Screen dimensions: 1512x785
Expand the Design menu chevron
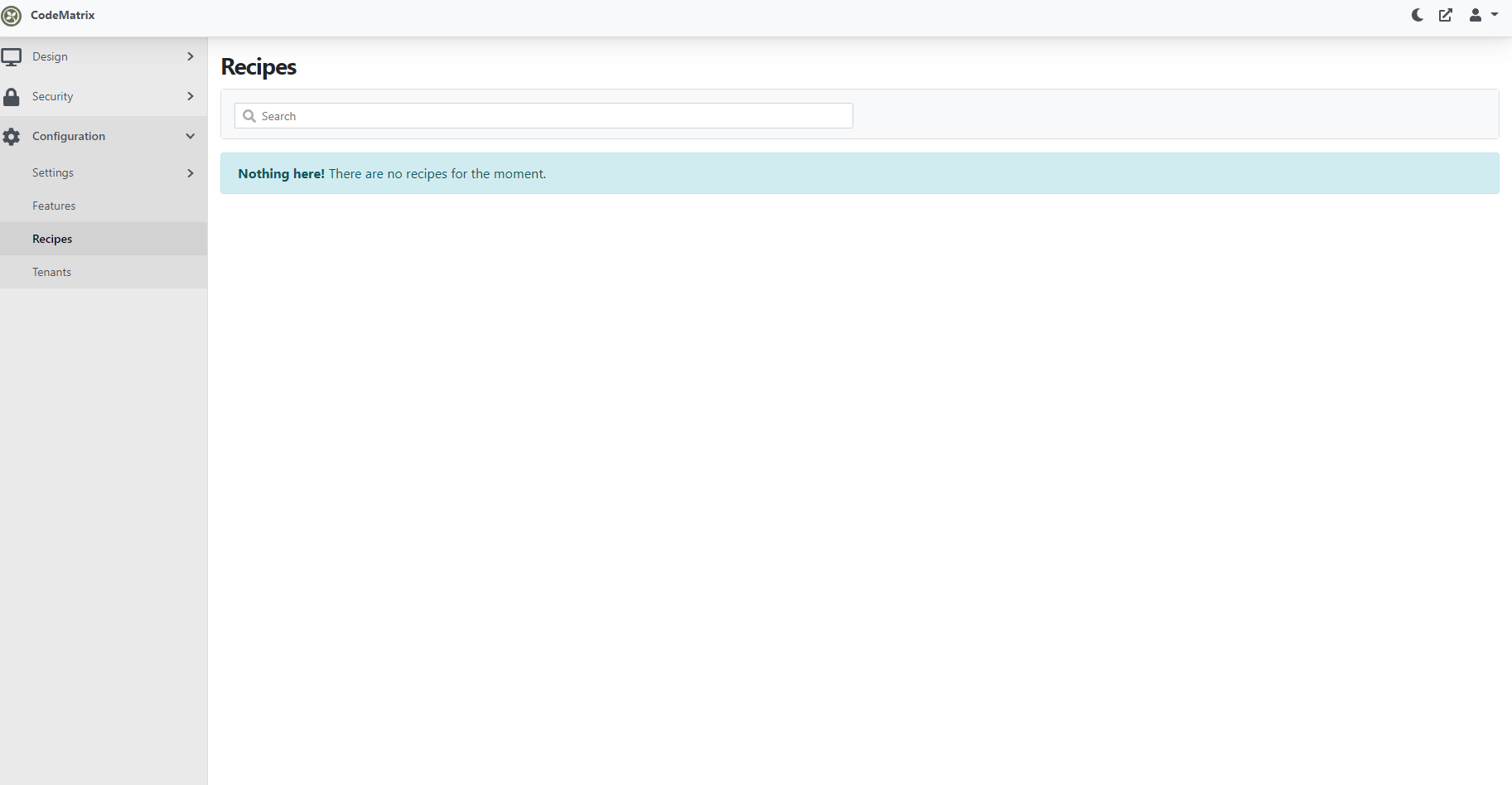(190, 56)
